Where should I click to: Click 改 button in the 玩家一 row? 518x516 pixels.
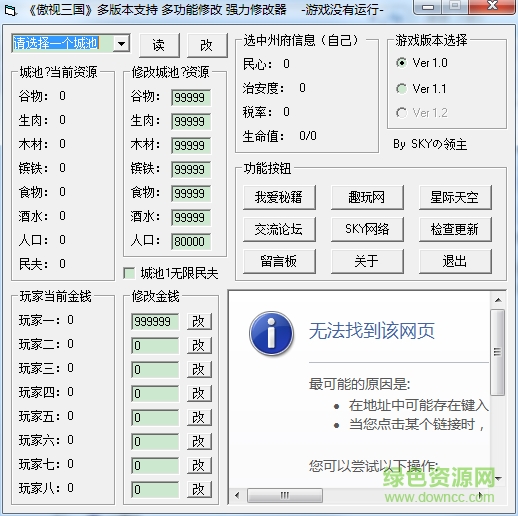click(x=199, y=321)
